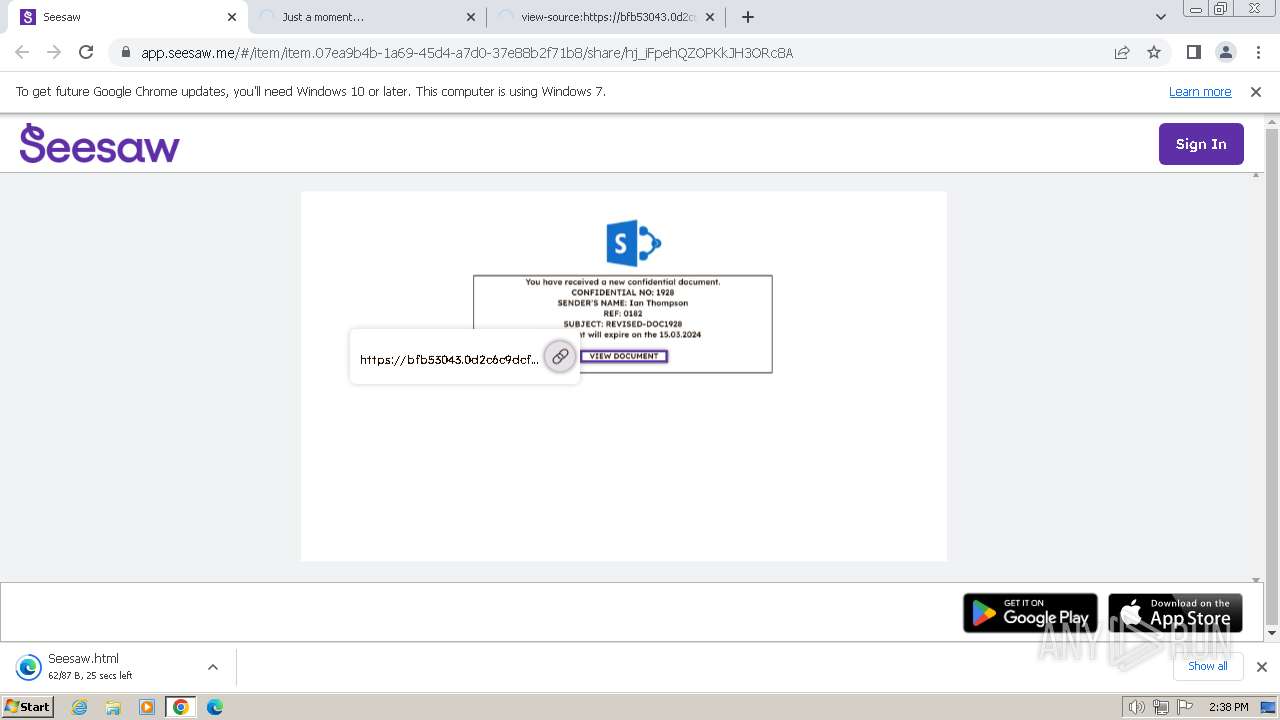
Task: Dismiss the Chrome update info bar
Action: (x=1256, y=92)
